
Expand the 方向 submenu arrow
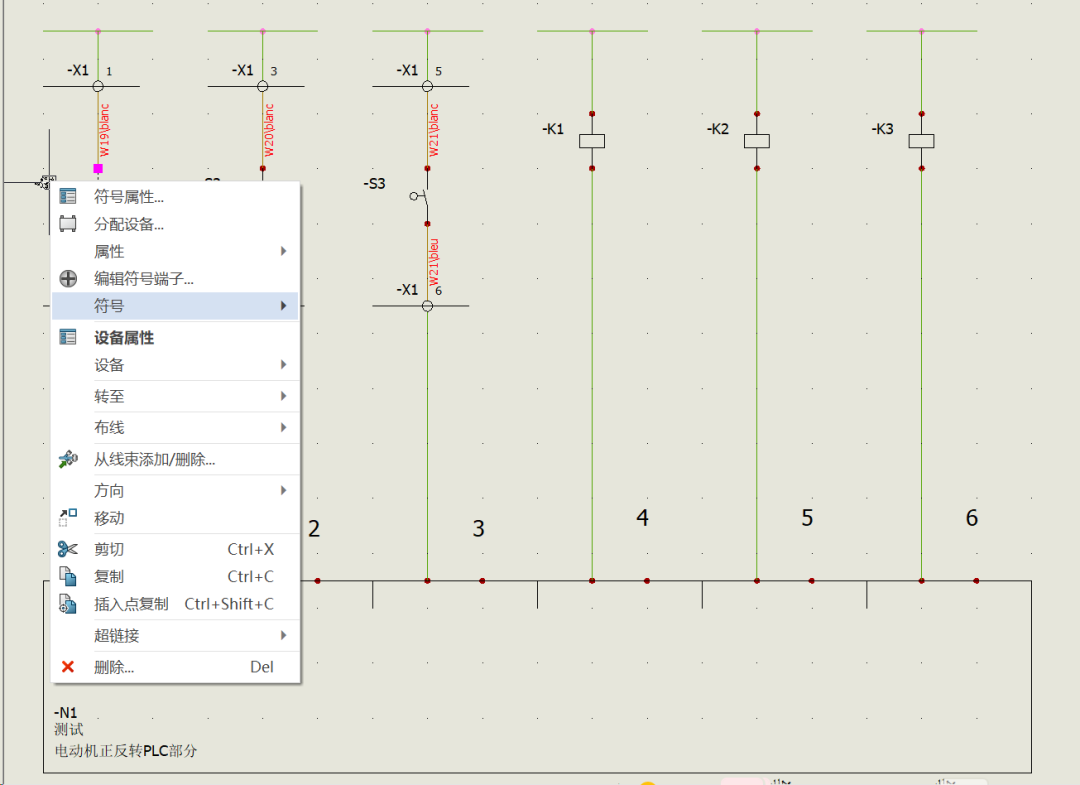pyautogui.click(x=283, y=490)
